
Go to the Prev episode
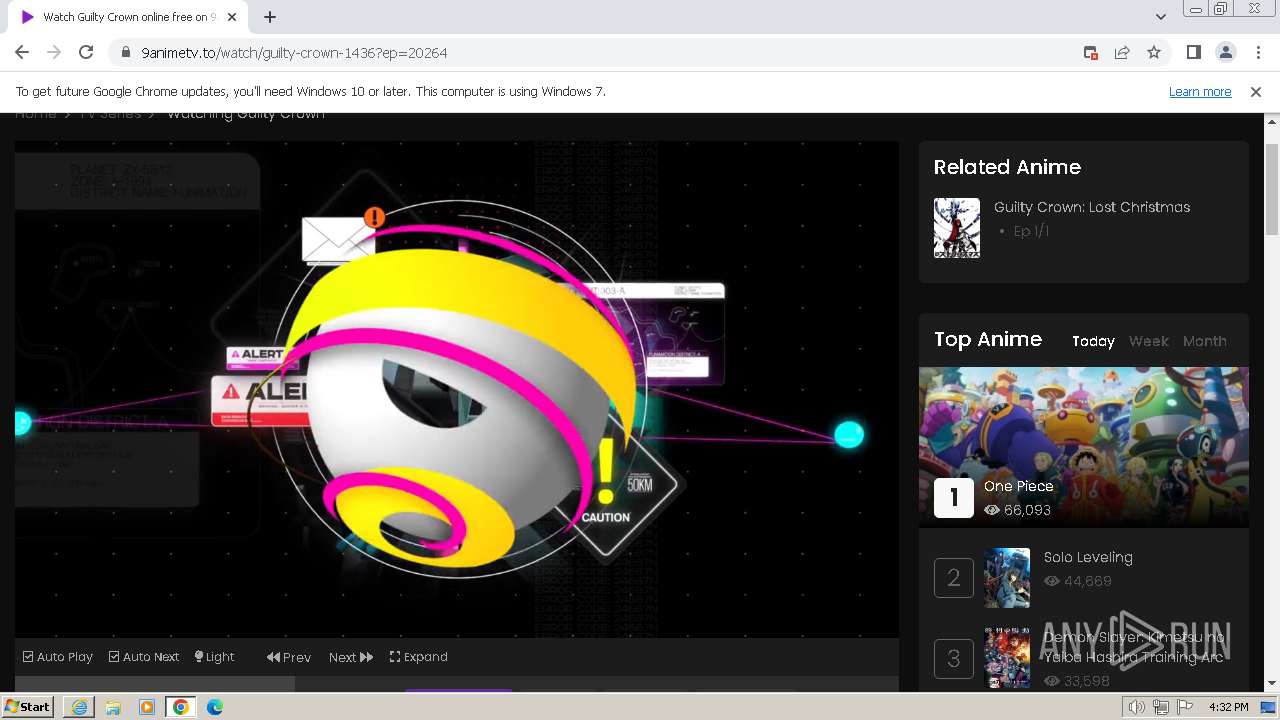pyautogui.click(x=288, y=657)
